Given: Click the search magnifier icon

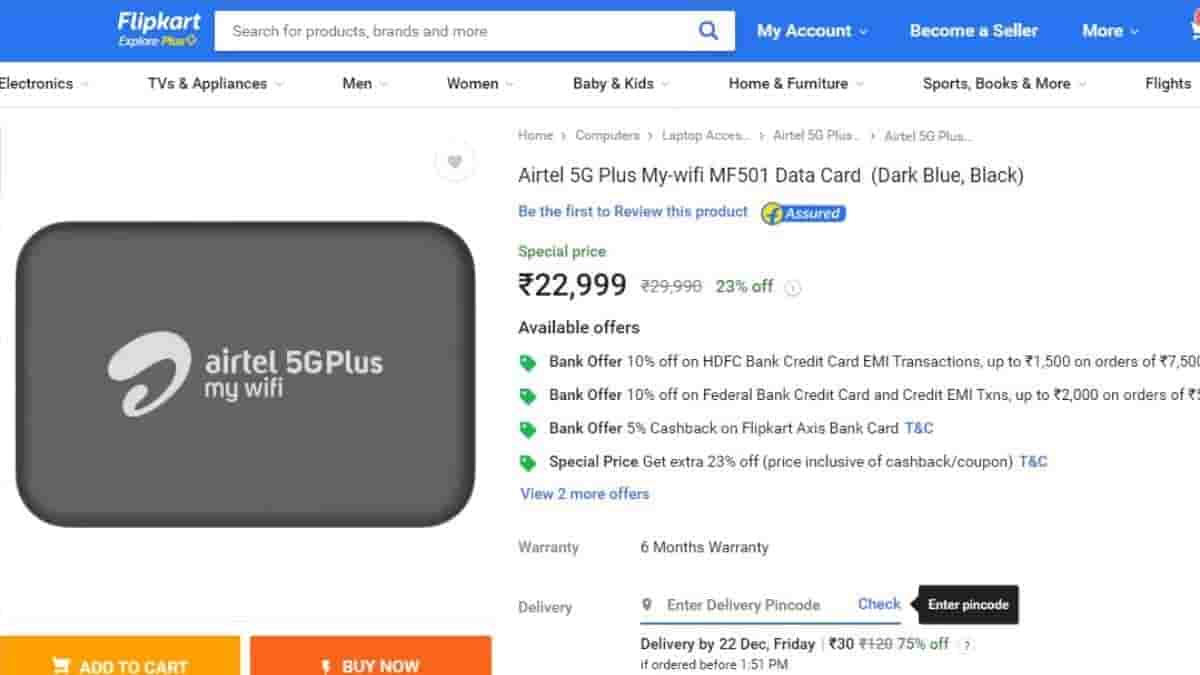Looking at the screenshot, I should (x=708, y=31).
